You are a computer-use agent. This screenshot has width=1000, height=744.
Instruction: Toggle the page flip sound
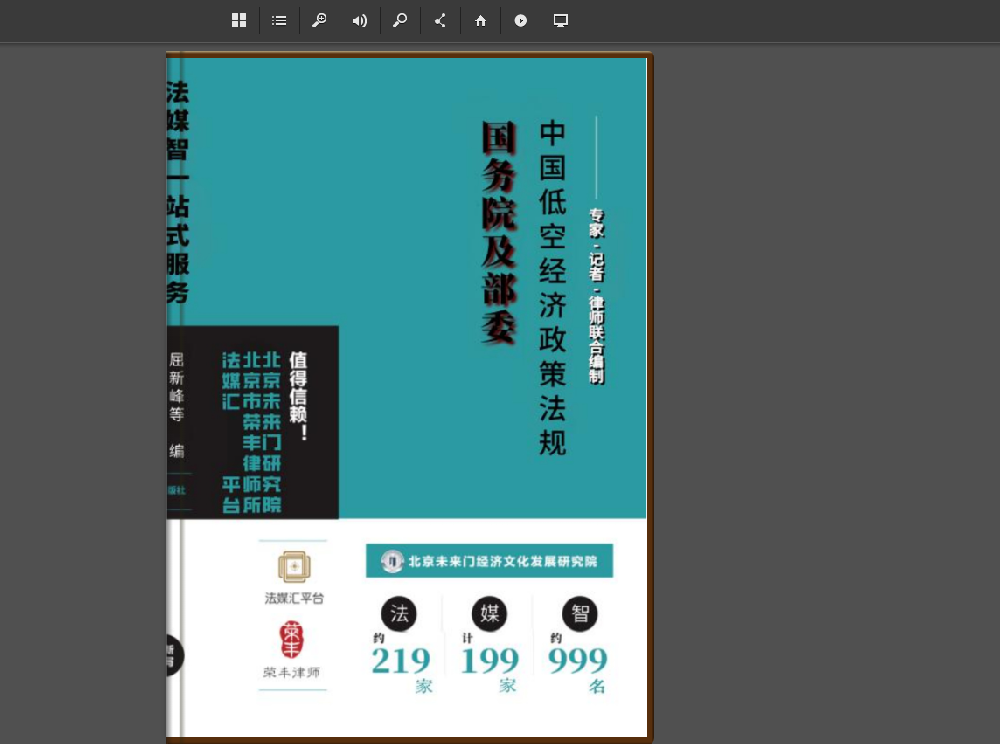click(359, 21)
